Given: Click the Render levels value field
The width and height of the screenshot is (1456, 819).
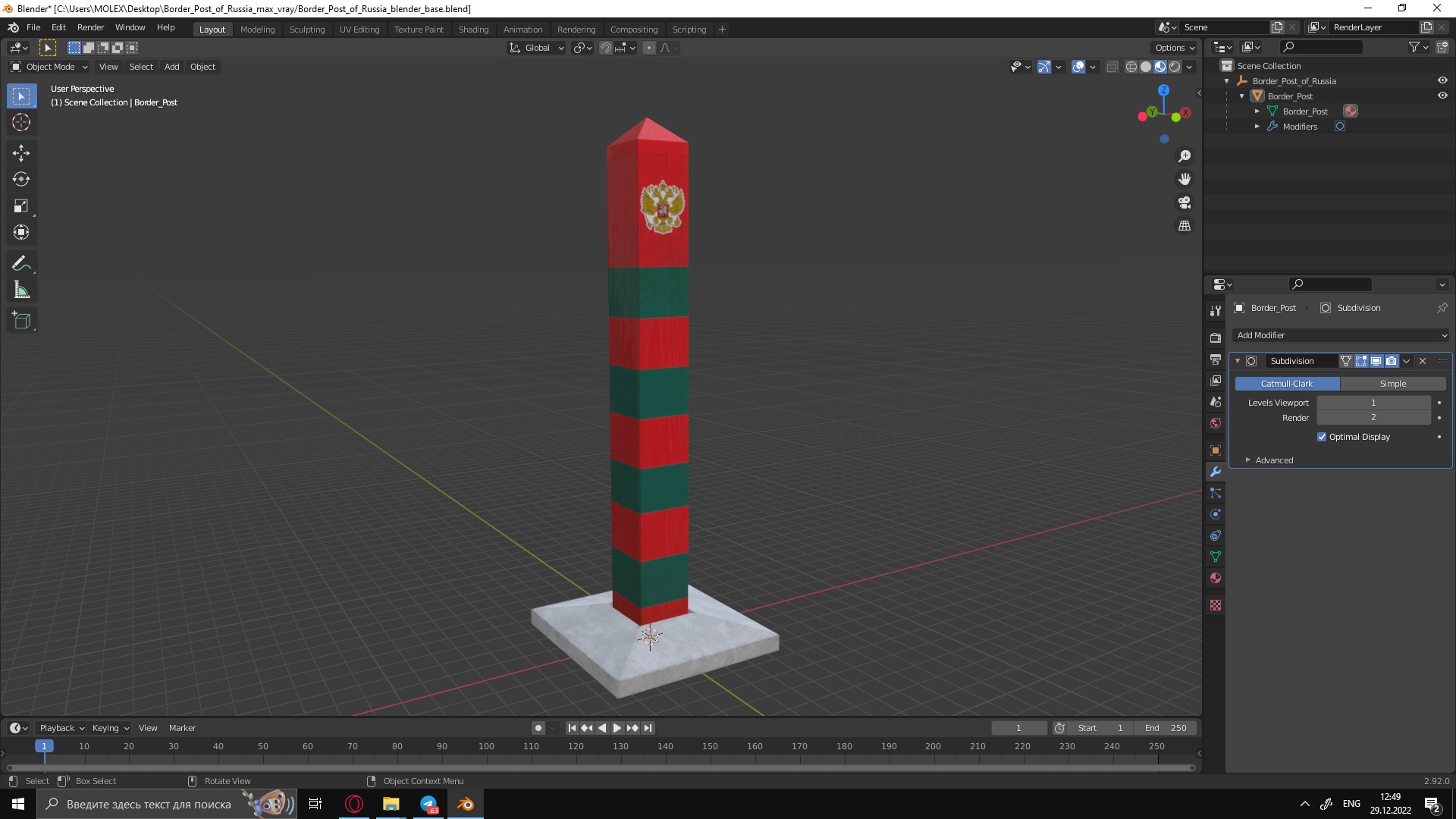Looking at the screenshot, I should pyautogui.click(x=1373, y=418).
